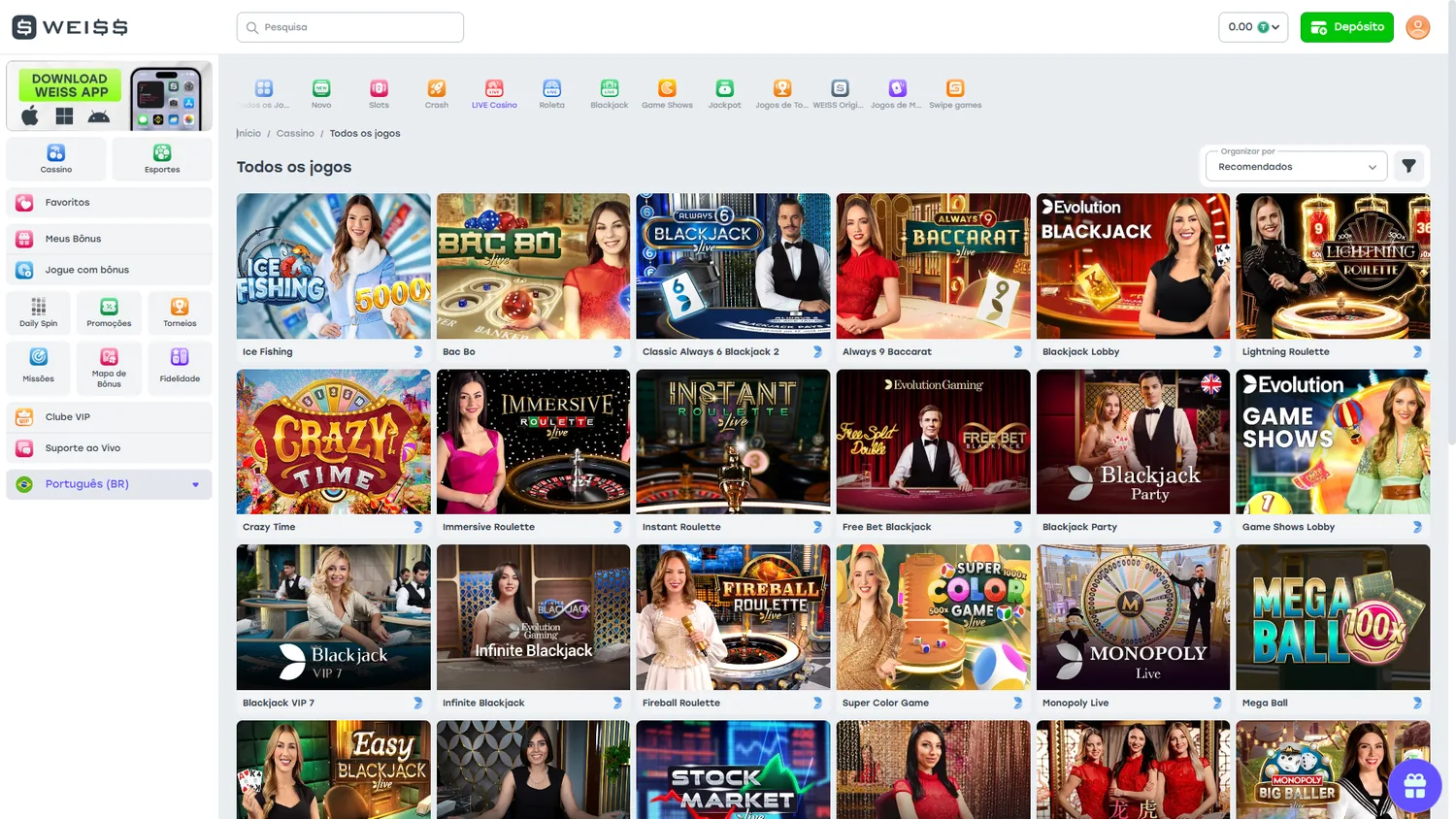Open Mapa de Bônus in sidebar
Viewport: 1456px width, 819px height.
point(109,368)
